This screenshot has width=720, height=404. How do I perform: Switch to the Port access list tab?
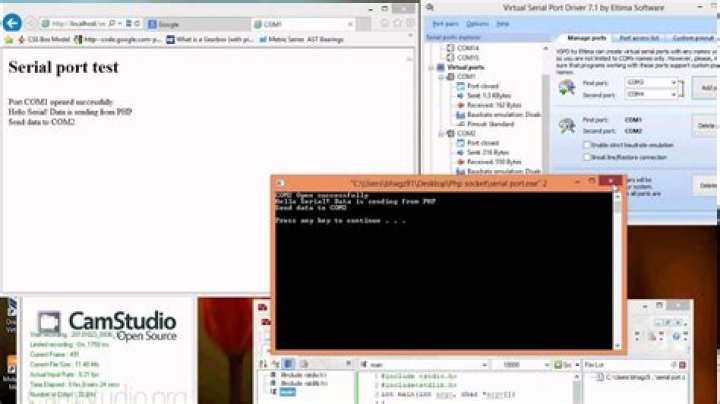[639, 38]
